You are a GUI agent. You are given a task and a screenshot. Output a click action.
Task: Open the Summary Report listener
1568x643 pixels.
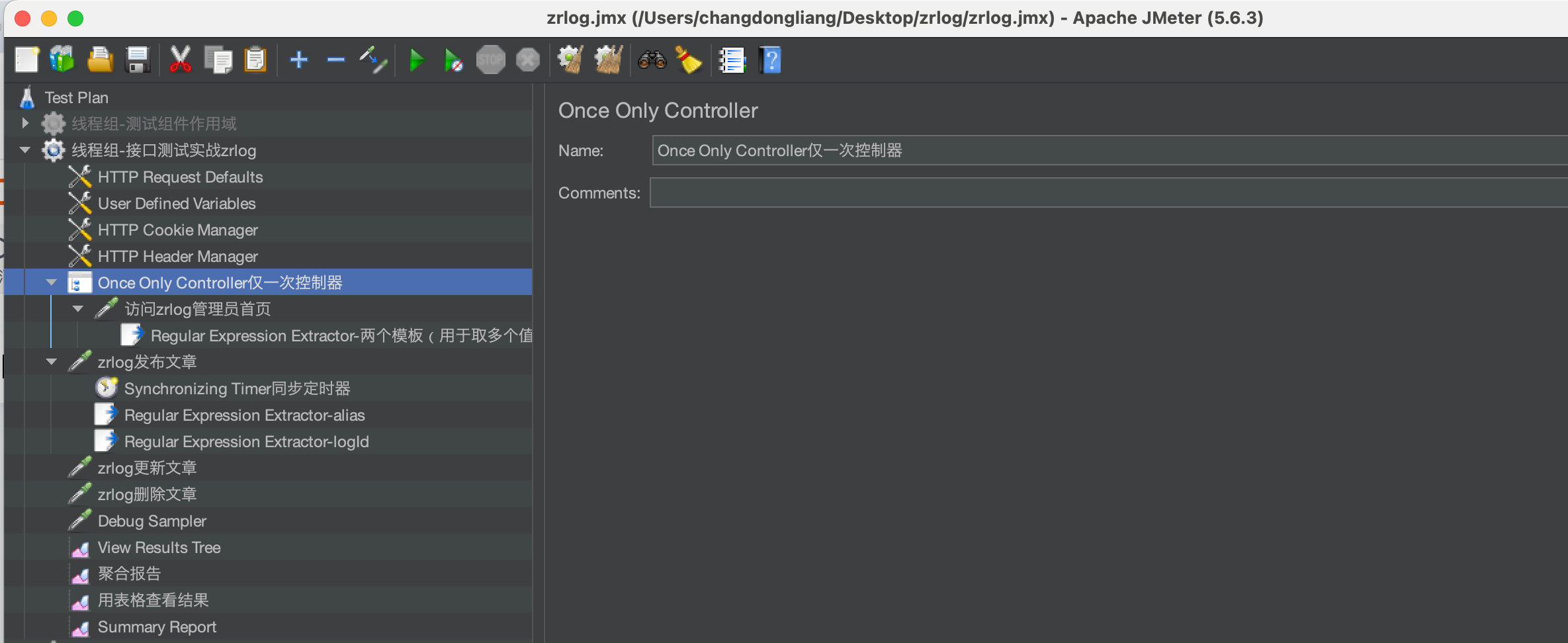point(157,626)
